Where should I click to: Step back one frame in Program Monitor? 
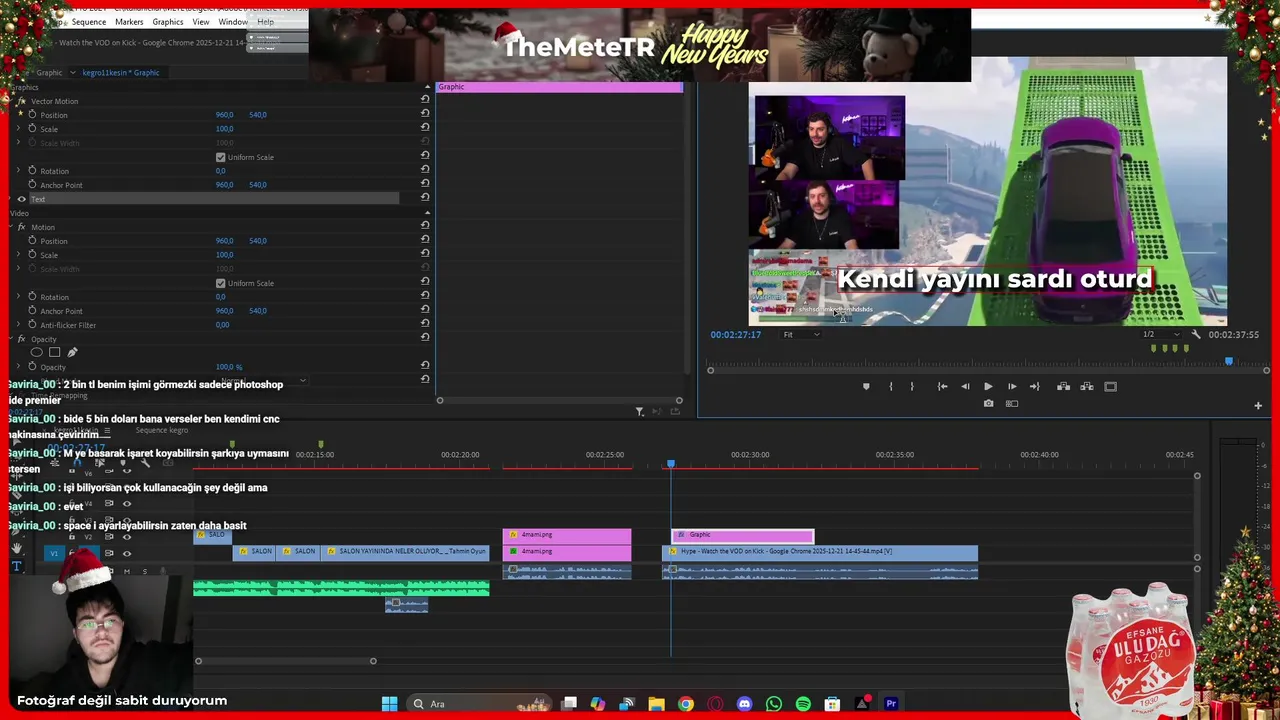pos(965,386)
